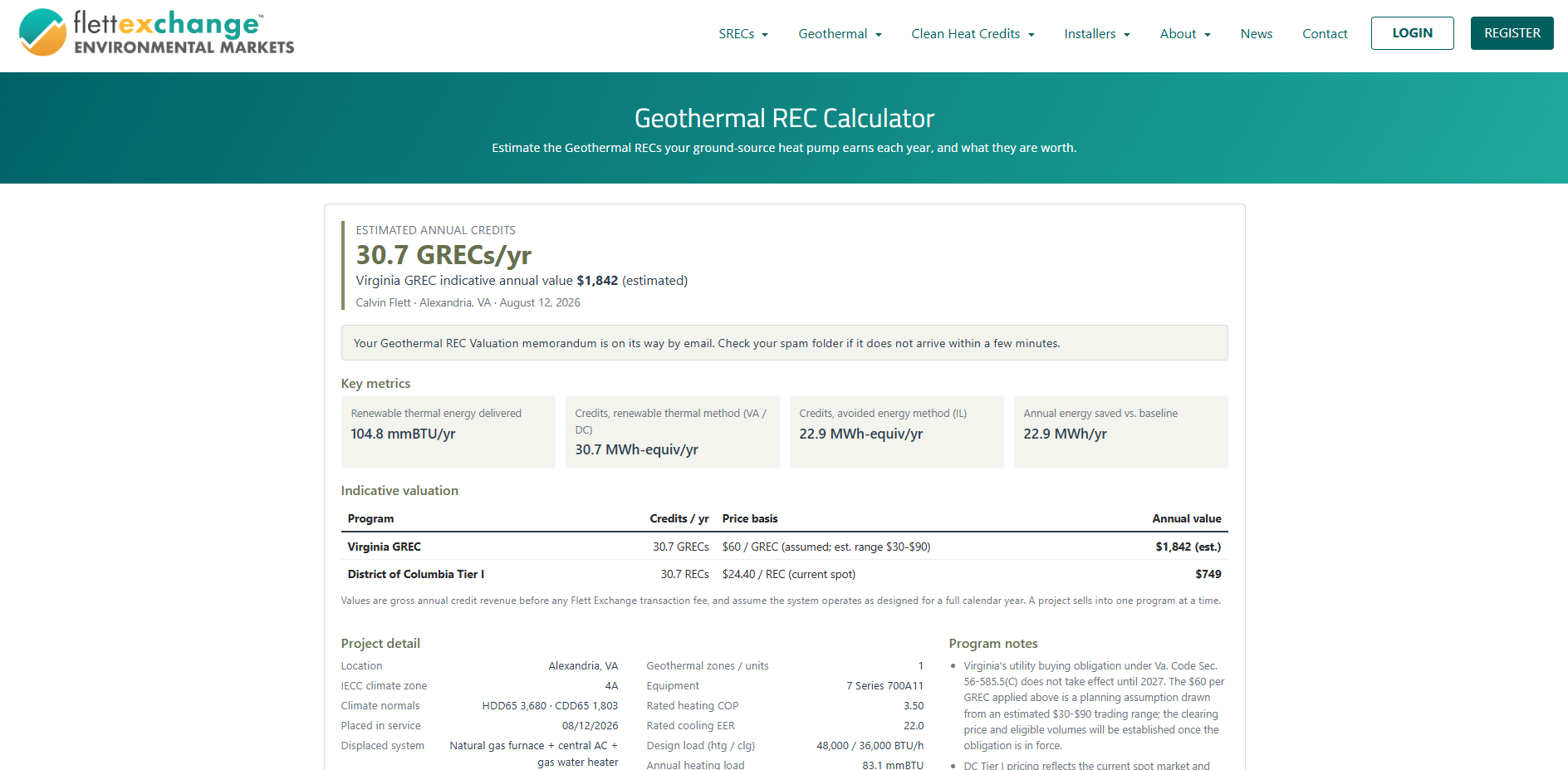
Task: Click the REGISTER button
Action: pos(1512,33)
